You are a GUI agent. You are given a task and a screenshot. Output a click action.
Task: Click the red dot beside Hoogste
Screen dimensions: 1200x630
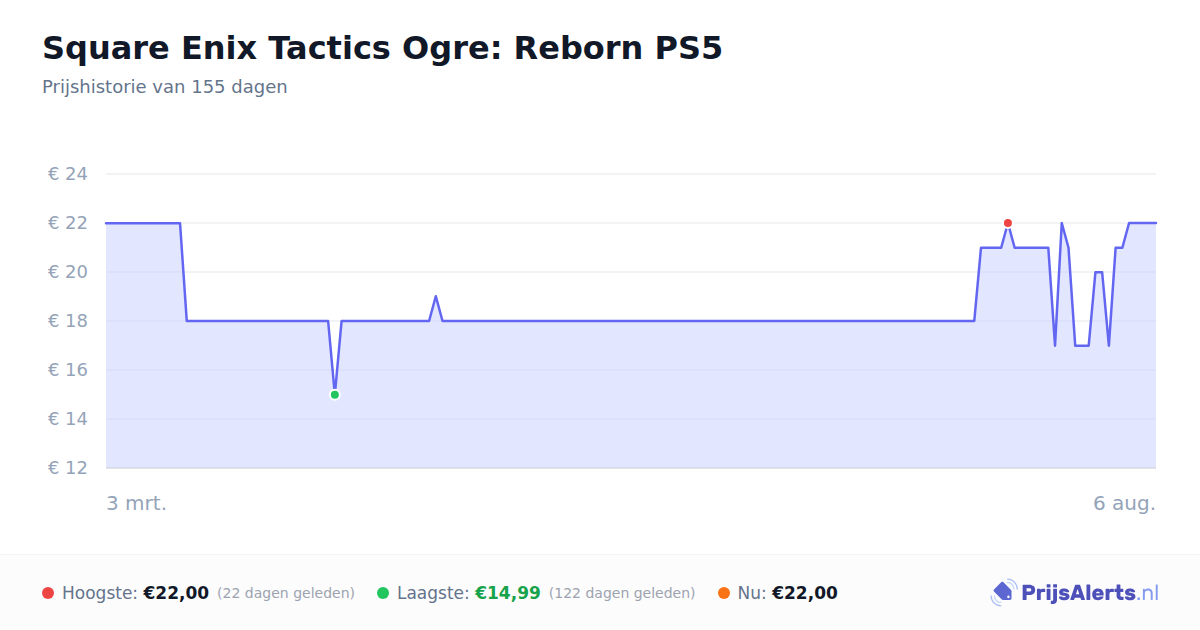pos(48,593)
